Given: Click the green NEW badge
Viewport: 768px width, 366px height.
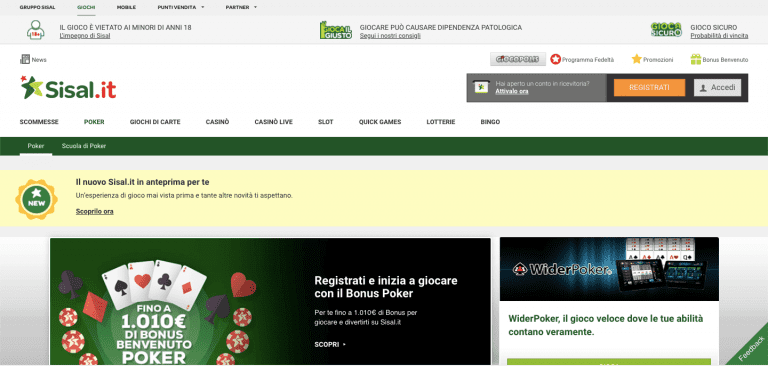Looking at the screenshot, I should coord(36,199).
